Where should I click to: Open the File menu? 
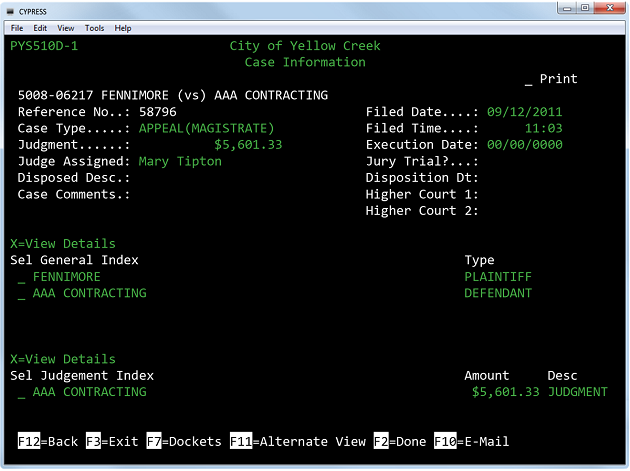point(17,28)
